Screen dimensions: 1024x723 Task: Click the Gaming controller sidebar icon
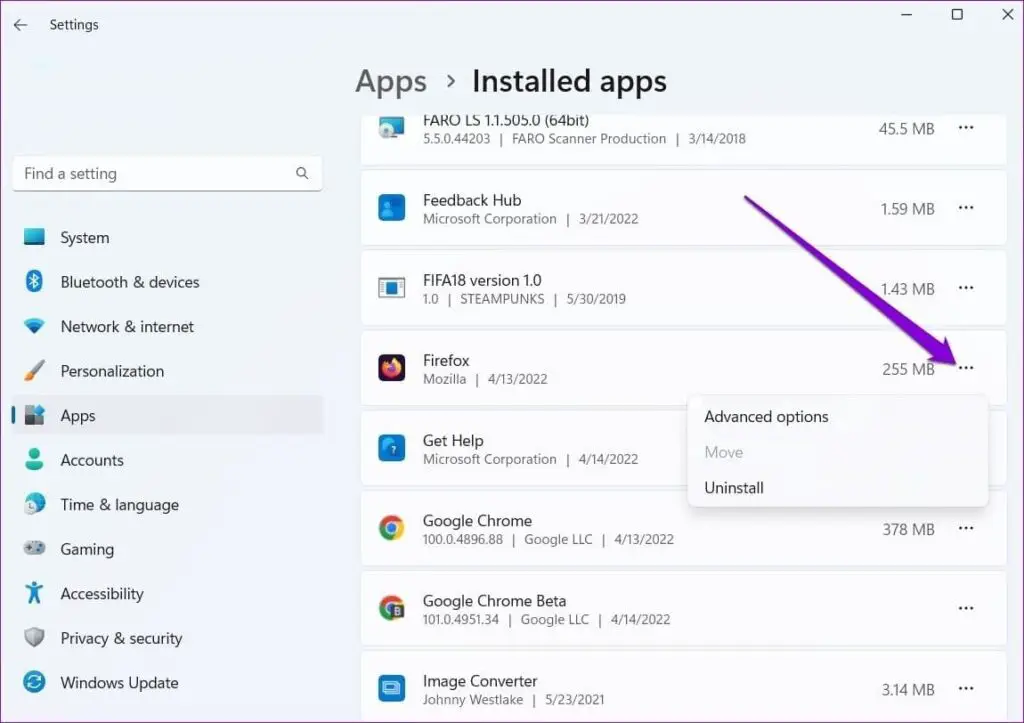(35, 549)
